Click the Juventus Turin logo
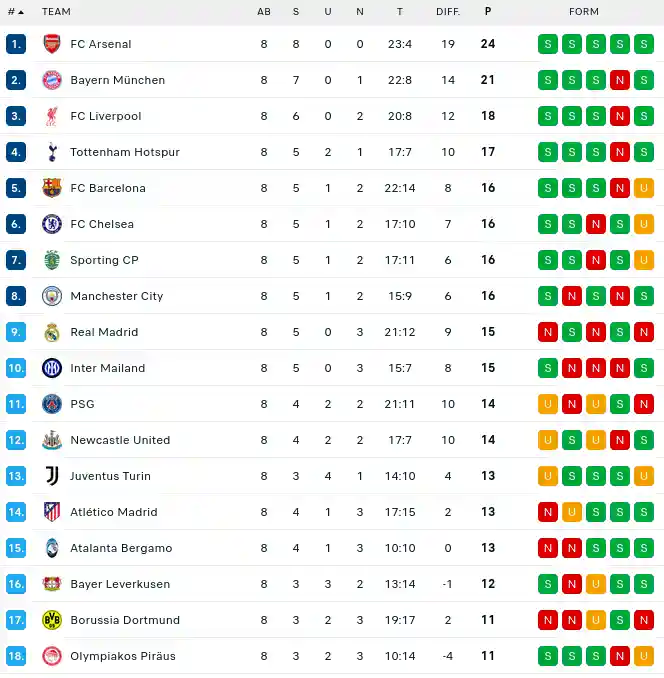 52,476
